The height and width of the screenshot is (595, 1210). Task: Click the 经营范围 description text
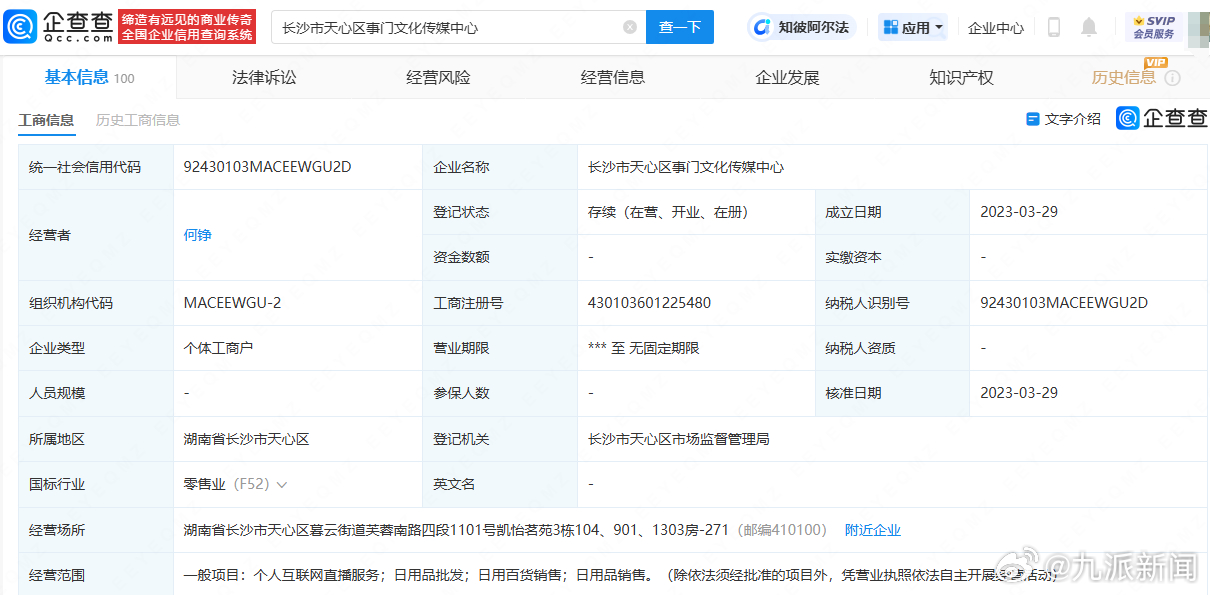[x=620, y=575]
